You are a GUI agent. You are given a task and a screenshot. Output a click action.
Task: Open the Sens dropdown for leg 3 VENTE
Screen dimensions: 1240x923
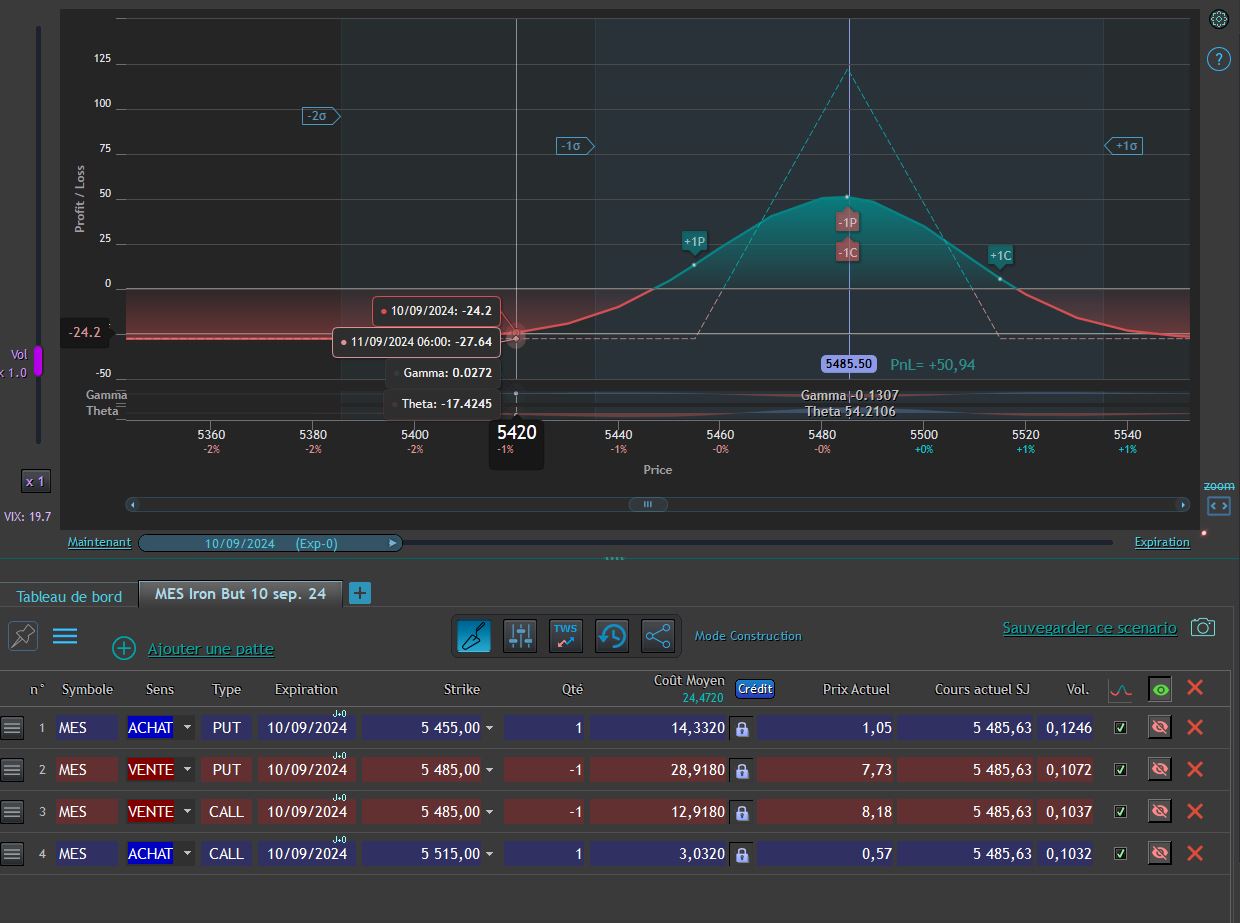tap(187, 812)
